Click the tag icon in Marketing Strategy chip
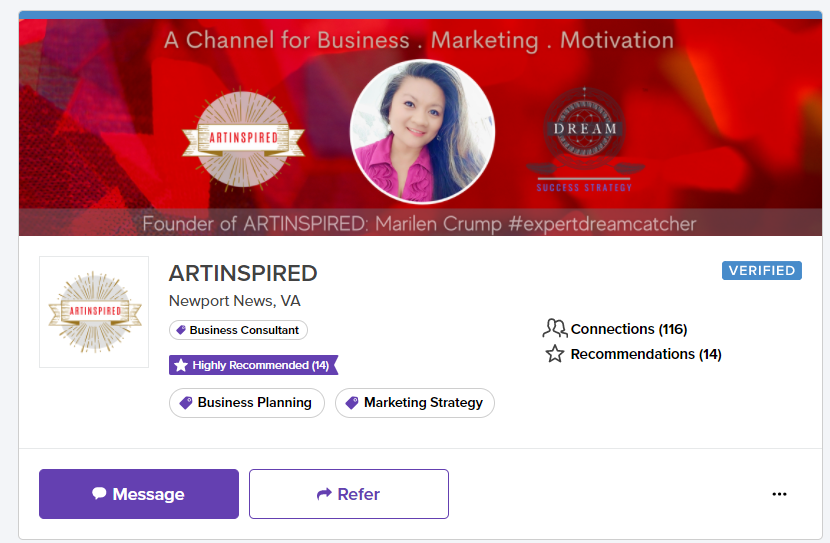 coord(352,403)
